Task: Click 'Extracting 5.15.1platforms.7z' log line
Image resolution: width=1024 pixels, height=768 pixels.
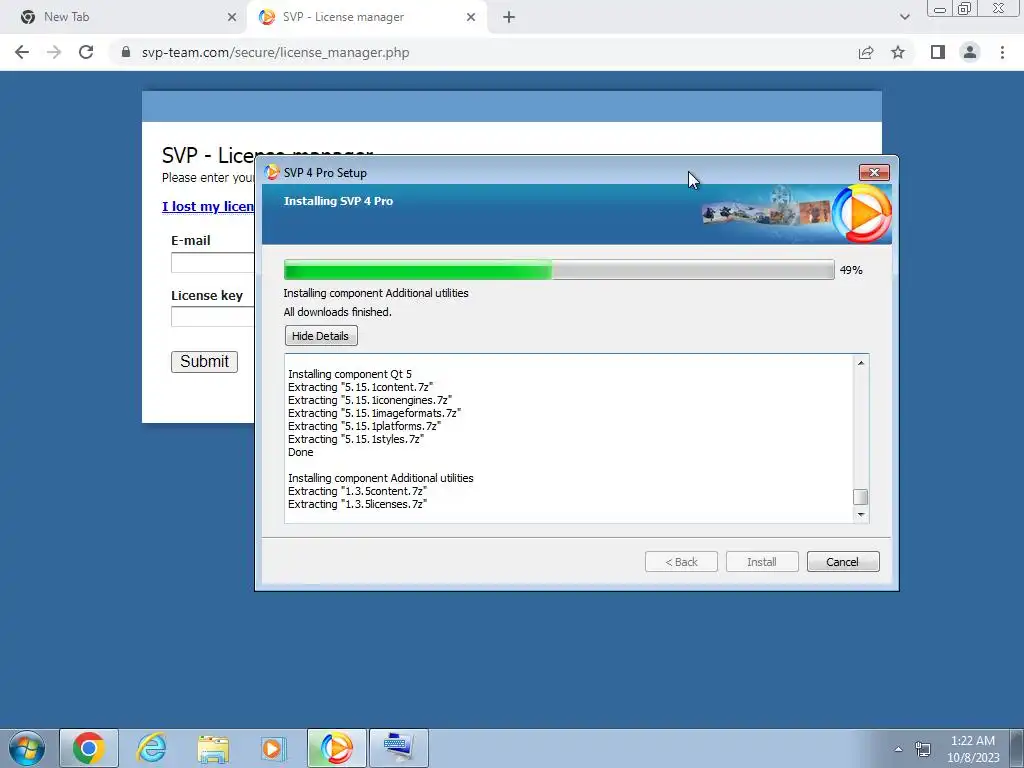Action: [364, 426]
